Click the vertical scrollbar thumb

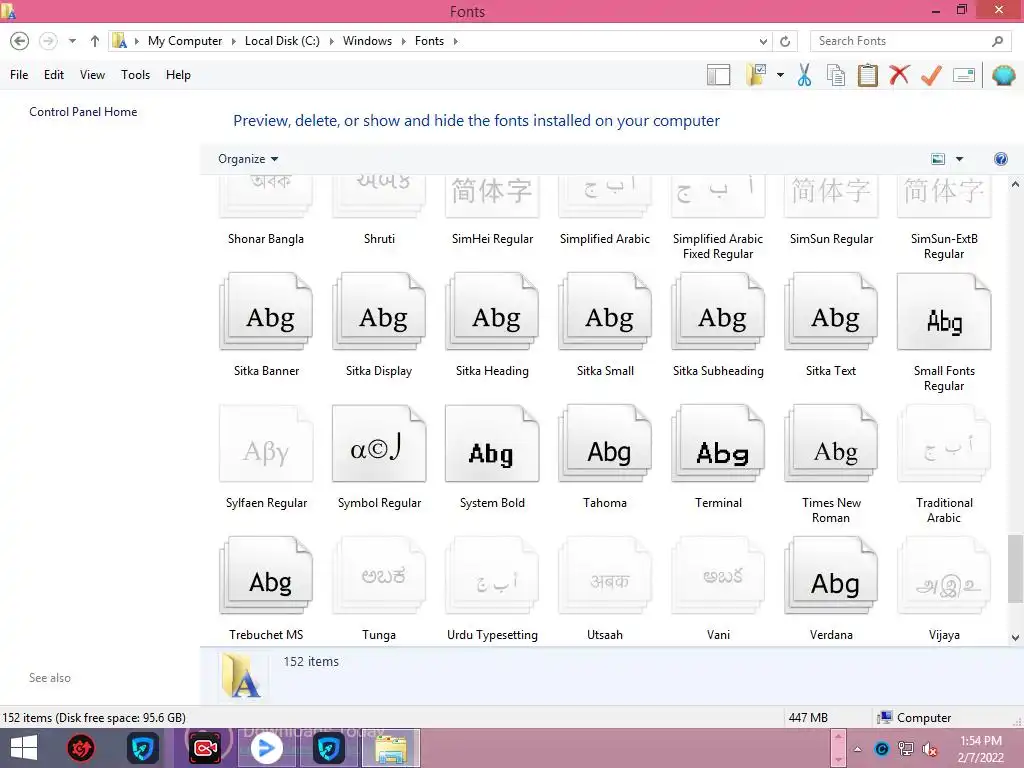pos(1015,569)
